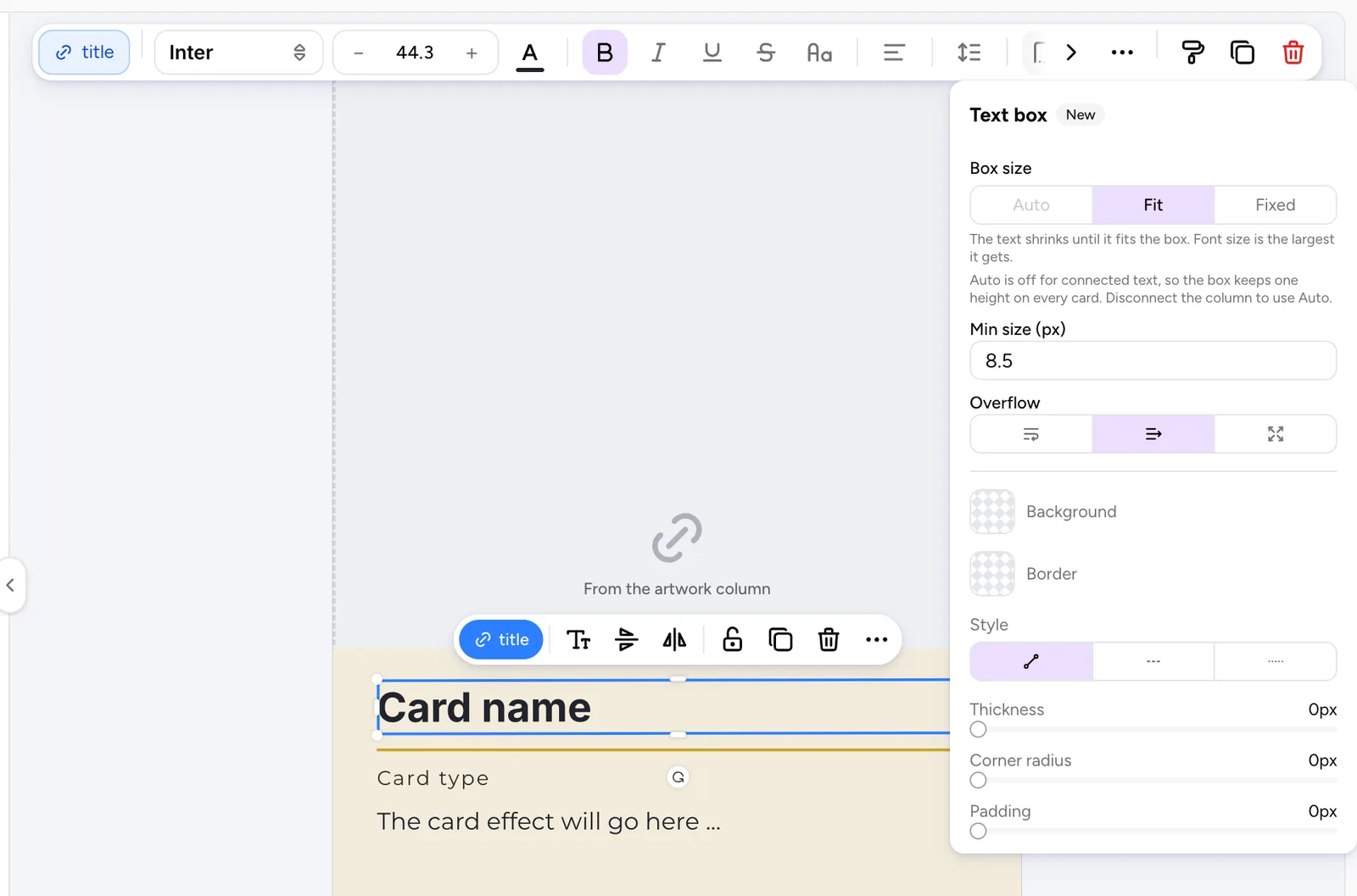Screen dimensions: 1357x896
Task: Choose the expand arrows overflow option
Action: [1276, 434]
